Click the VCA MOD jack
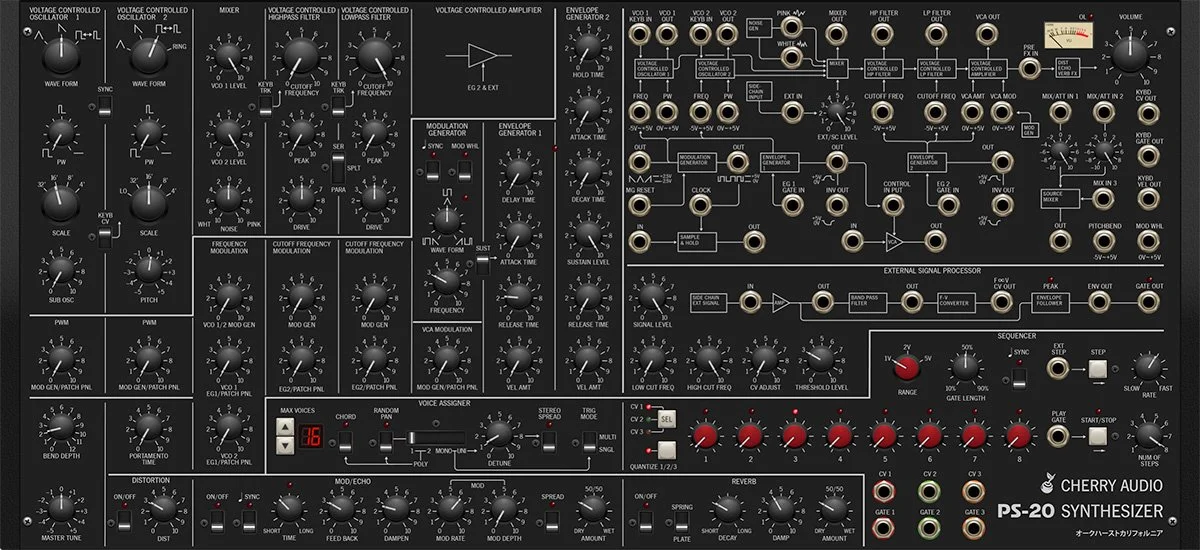This screenshot has height=550, width=1200. point(1001,111)
